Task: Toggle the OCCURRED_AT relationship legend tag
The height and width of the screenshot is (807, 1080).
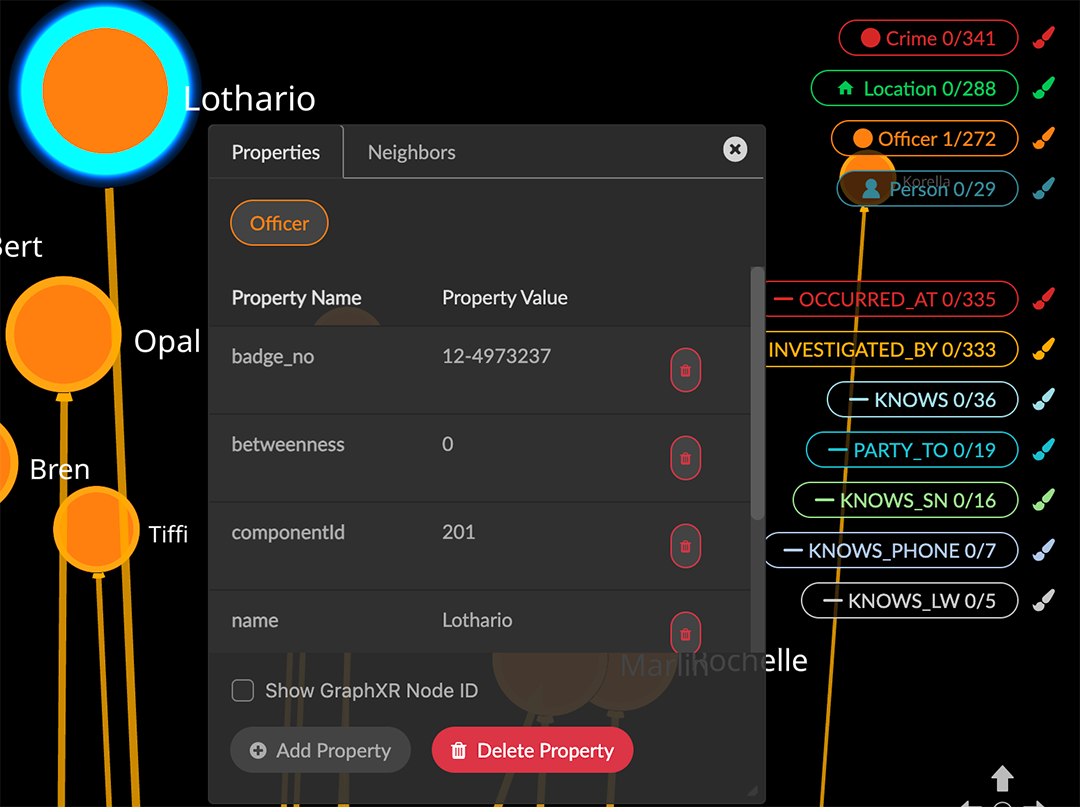Action: [x=895, y=299]
